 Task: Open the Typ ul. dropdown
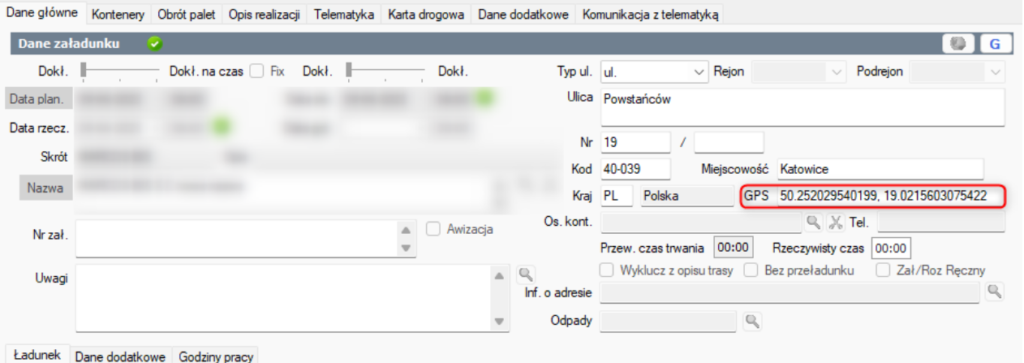[x=699, y=71]
